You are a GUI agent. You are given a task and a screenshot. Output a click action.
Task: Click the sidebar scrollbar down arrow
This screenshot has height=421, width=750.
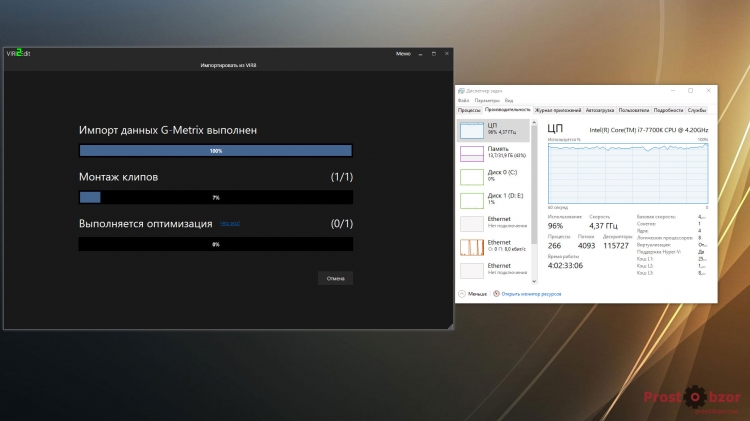pos(534,281)
